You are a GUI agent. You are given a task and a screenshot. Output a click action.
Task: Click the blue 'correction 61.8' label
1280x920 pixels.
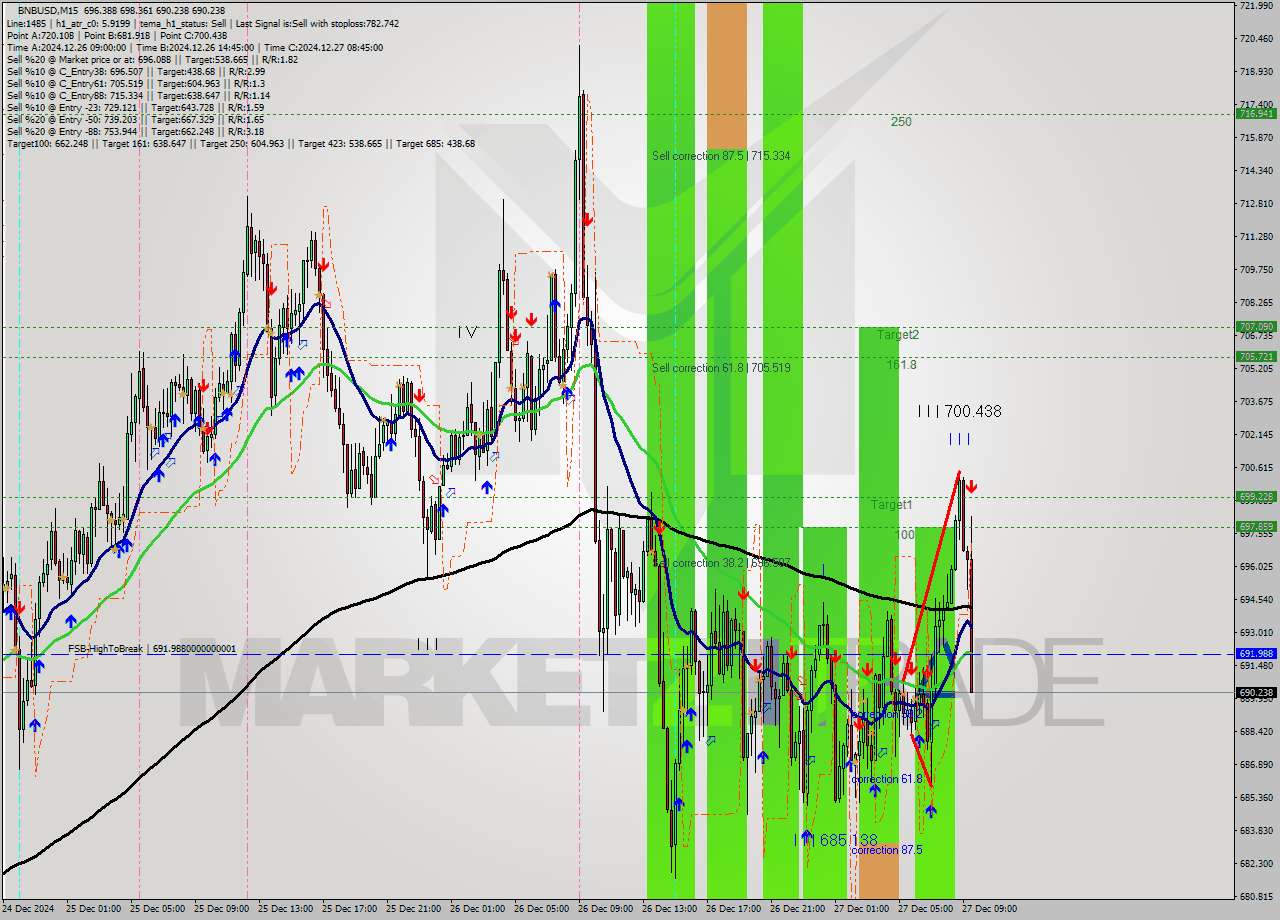pos(887,779)
